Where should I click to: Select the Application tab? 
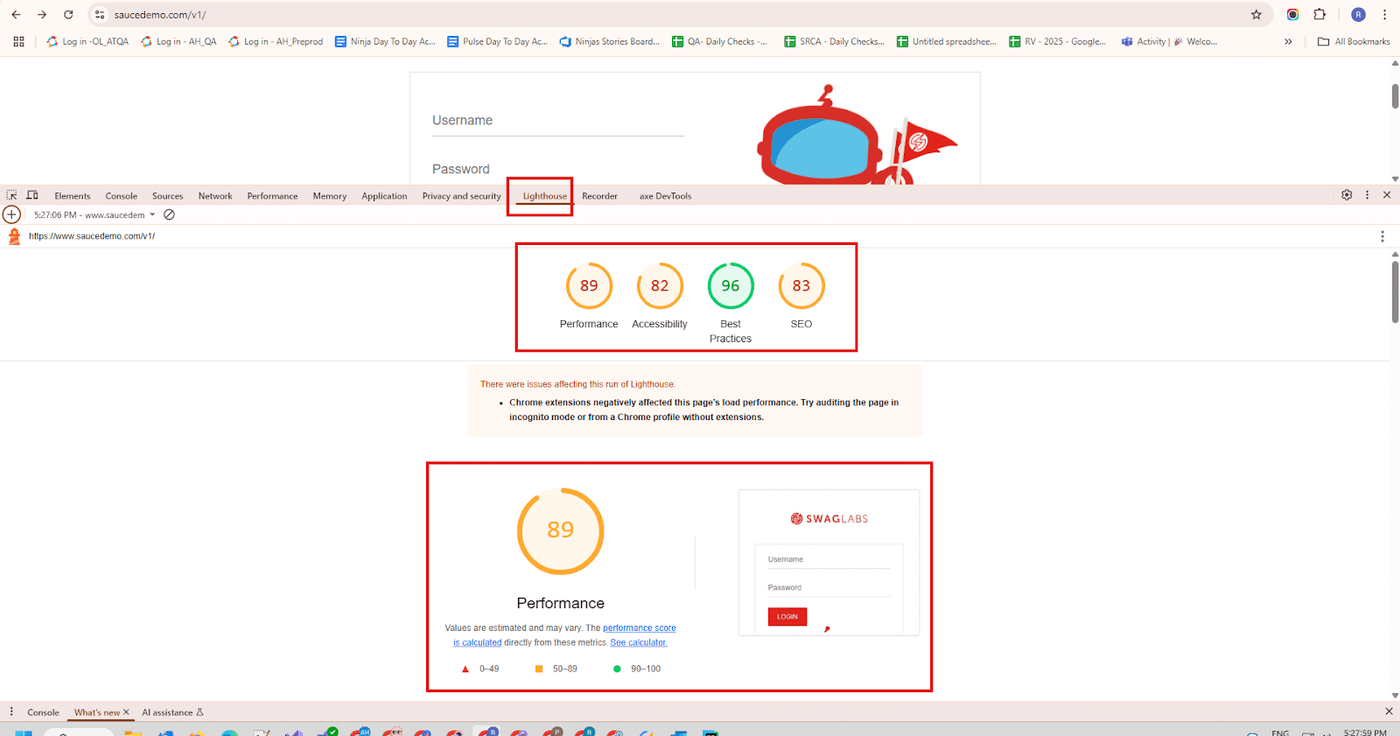(x=384, y=196)
